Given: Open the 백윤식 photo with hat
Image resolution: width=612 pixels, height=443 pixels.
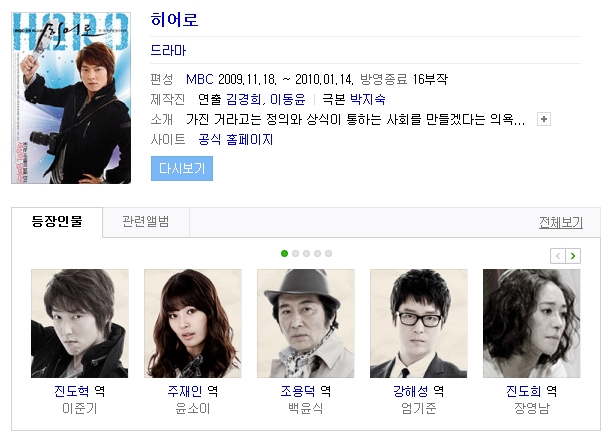Looking at the screenshot, I should pos(306,323).
